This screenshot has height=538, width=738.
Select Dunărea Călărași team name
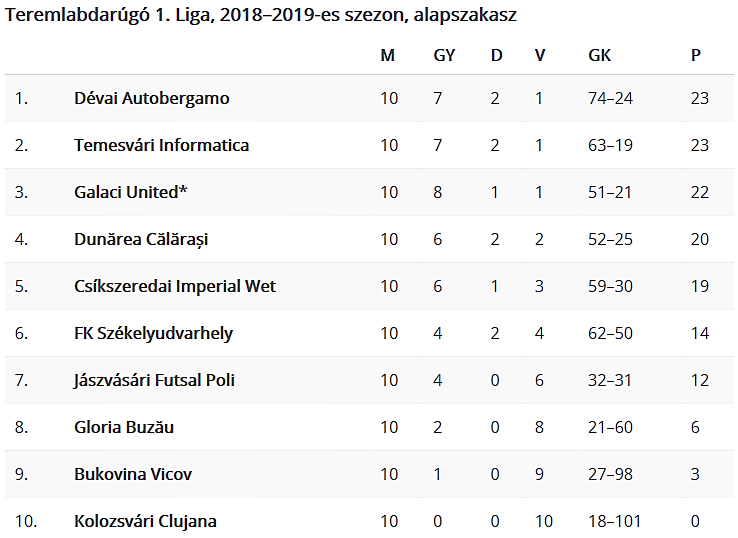[x=141, y=240]
